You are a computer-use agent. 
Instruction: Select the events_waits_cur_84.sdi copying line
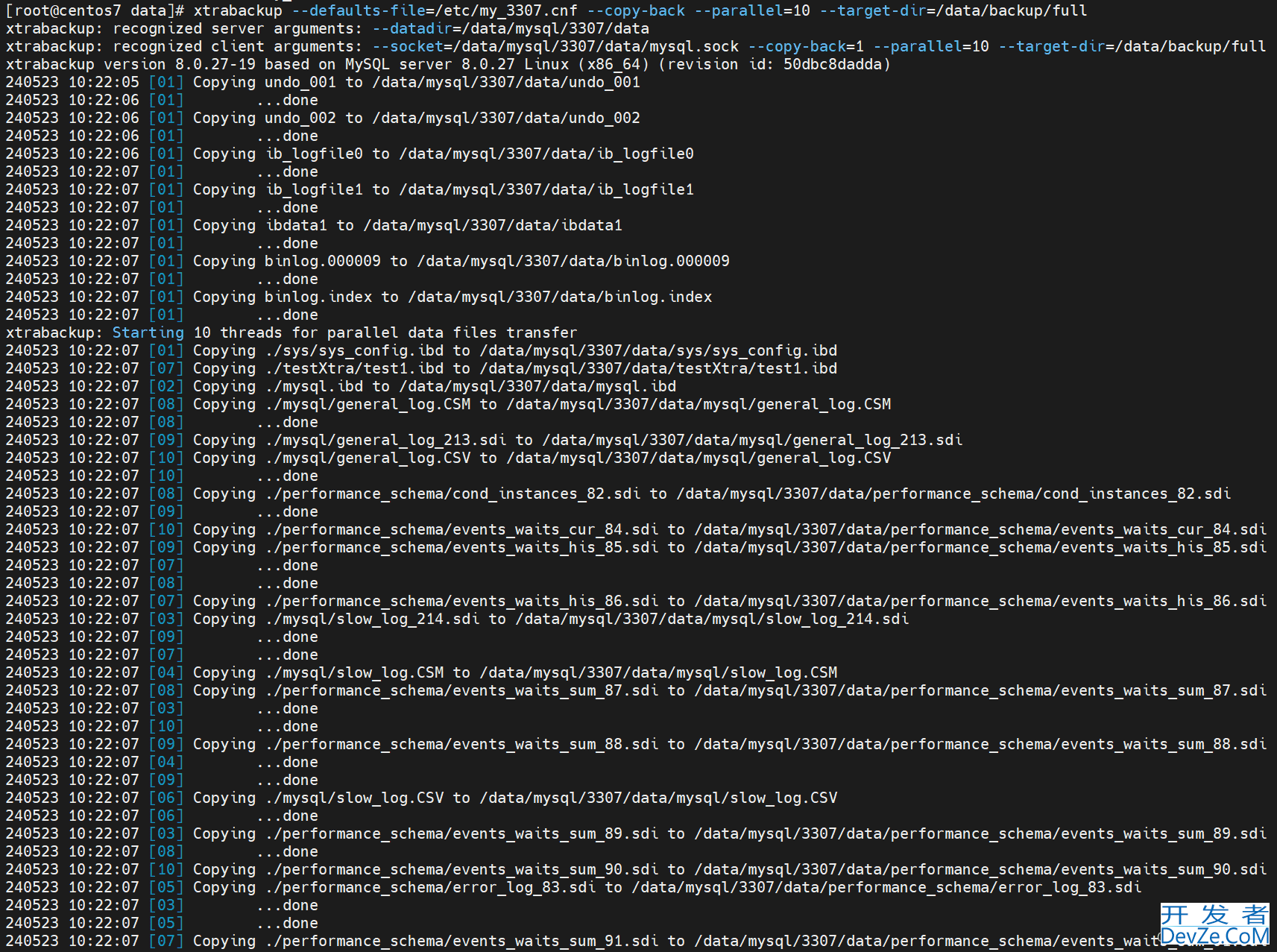coord(636,529)
